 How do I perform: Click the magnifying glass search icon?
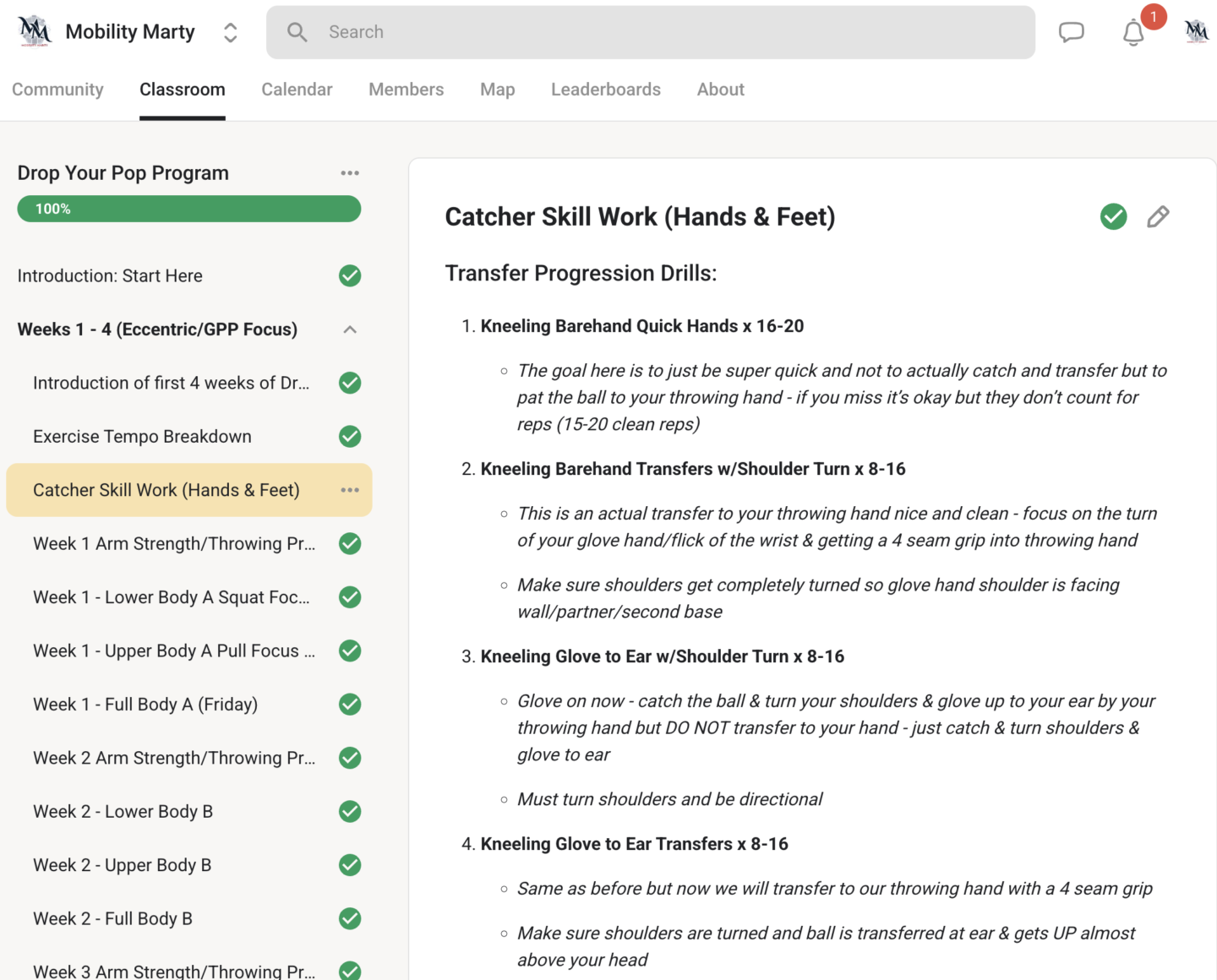(297, 32)
